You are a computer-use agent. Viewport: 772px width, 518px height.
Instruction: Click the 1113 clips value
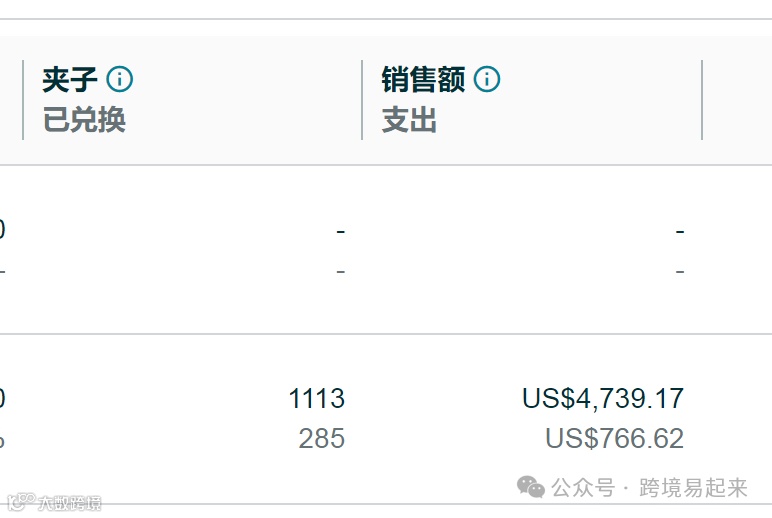coord(317,398)
